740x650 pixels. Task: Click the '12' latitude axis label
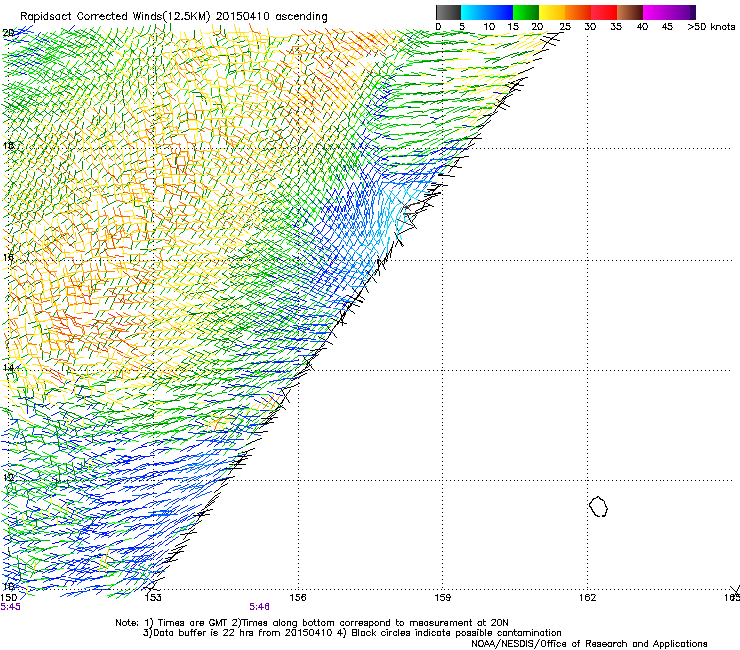[8, 477]
